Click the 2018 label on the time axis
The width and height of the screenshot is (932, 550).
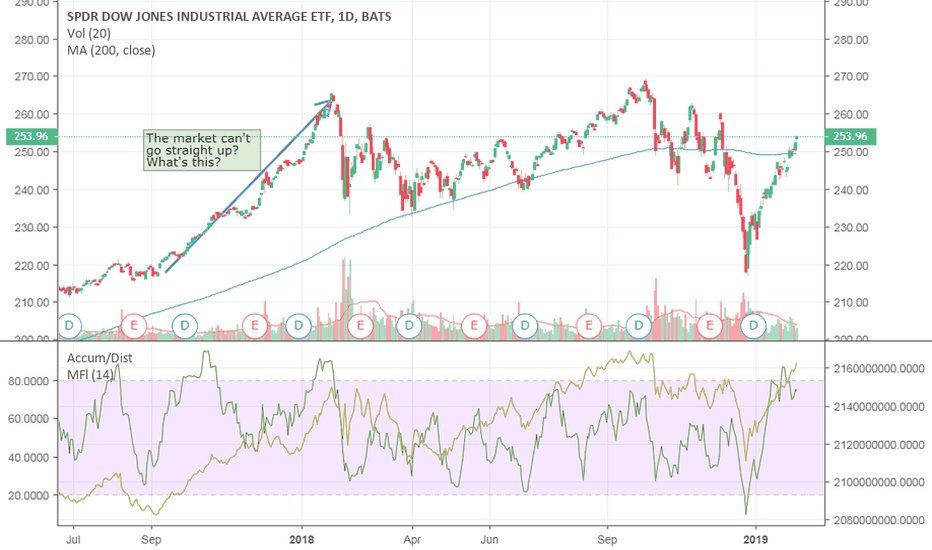pyautogui.click(x=302, y=540)
